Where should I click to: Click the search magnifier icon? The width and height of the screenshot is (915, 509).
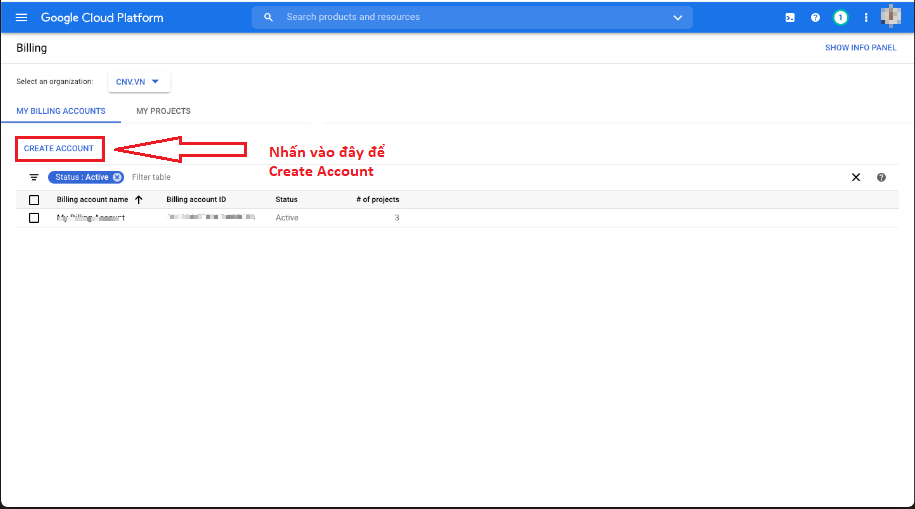[x=268, y=18]
